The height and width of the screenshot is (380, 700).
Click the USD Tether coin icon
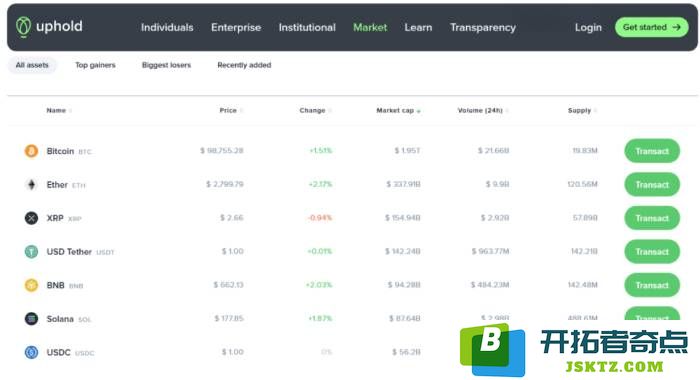click(x=31, y=251)
